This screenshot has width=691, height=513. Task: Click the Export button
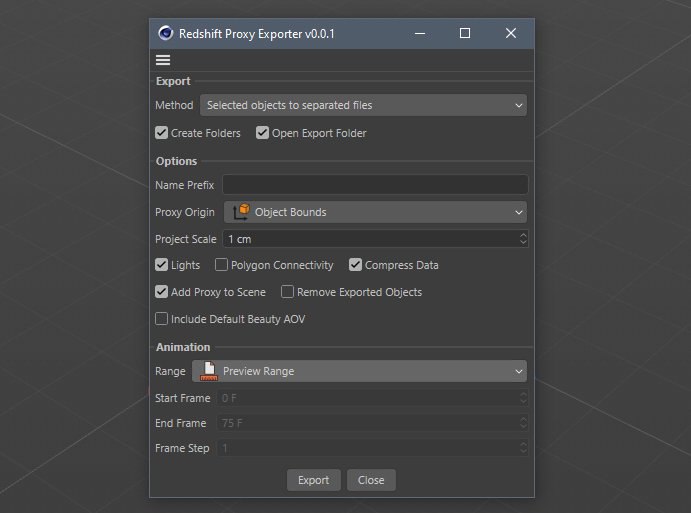coord(313,480)
